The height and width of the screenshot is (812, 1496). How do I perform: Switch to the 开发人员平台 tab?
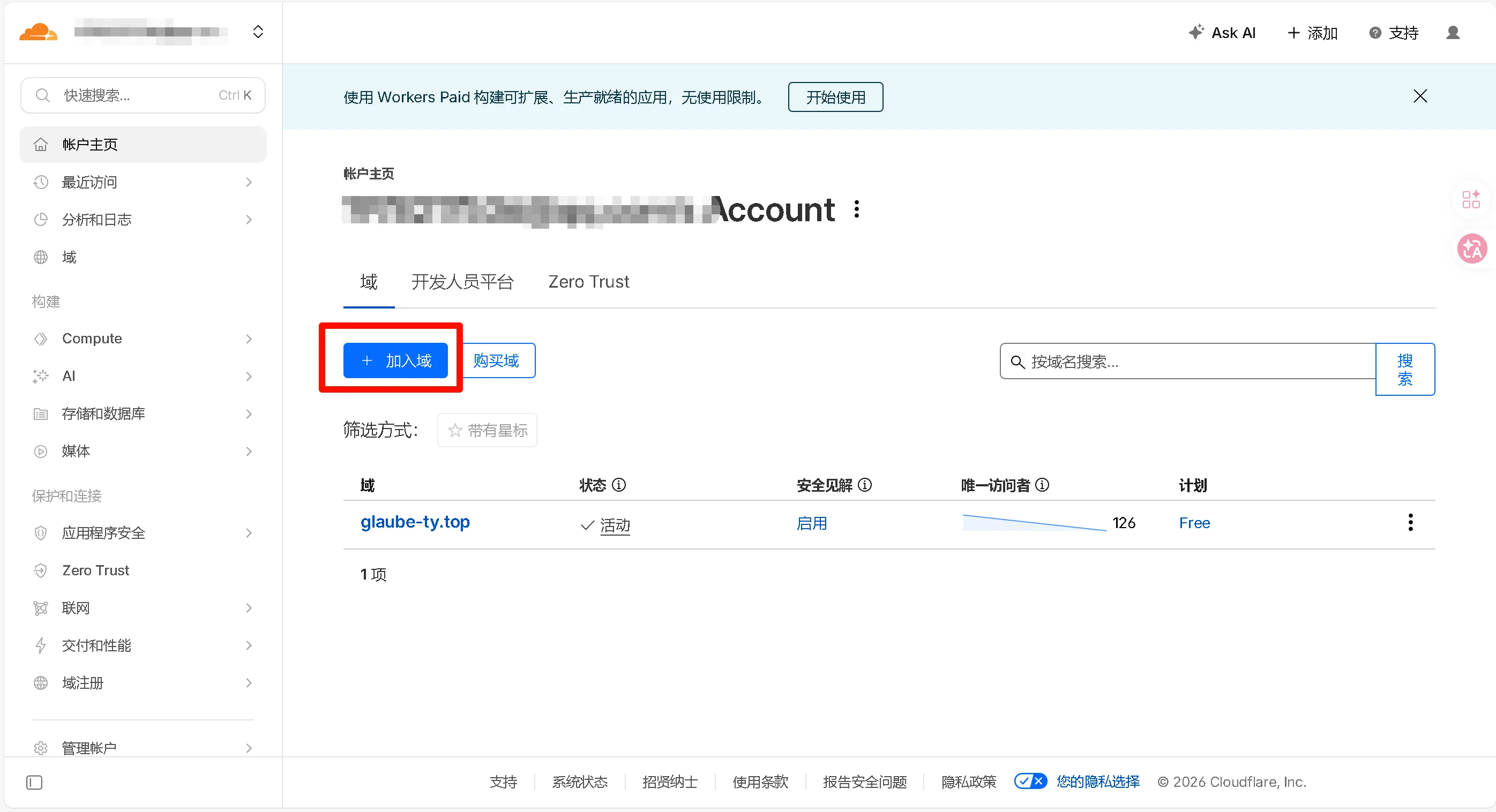(462, 282)
